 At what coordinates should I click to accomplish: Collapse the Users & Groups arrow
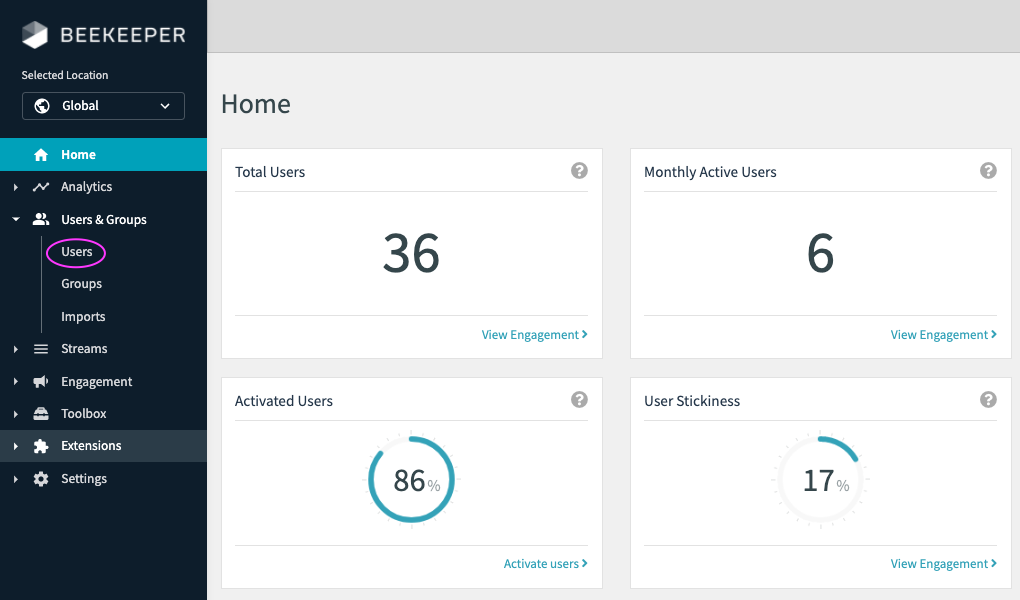tap(16, 219)
